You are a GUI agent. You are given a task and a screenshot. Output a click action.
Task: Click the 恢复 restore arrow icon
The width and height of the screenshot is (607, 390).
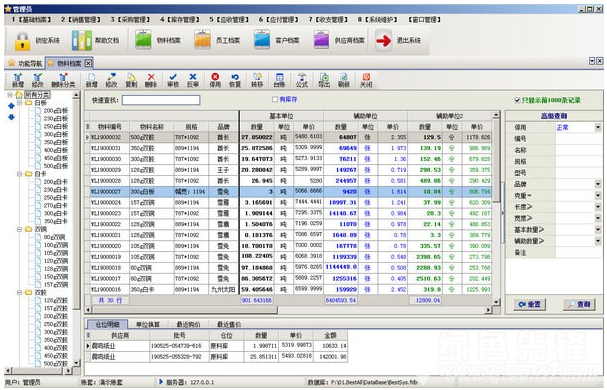[x=235, y=80]
